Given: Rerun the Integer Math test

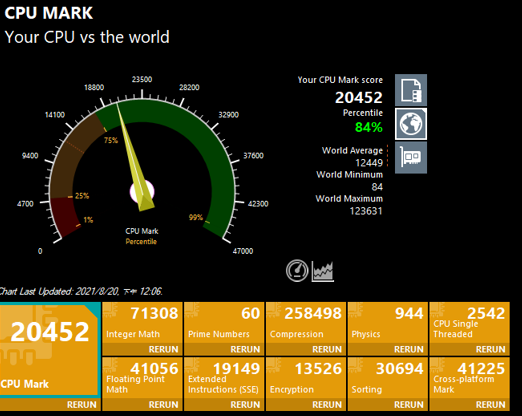Looking at the screenshot, I should tap(163, 349).
